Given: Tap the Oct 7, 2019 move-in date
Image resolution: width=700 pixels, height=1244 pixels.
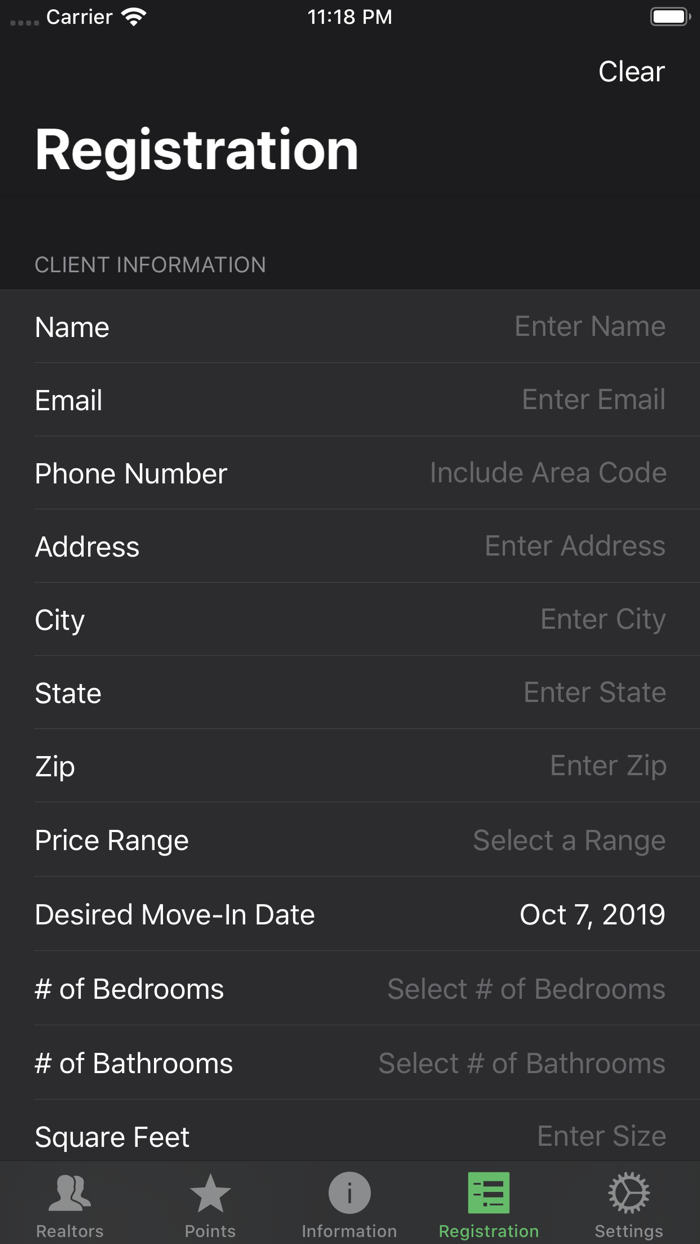Looking at the screenshot, I should pos(592,914).
